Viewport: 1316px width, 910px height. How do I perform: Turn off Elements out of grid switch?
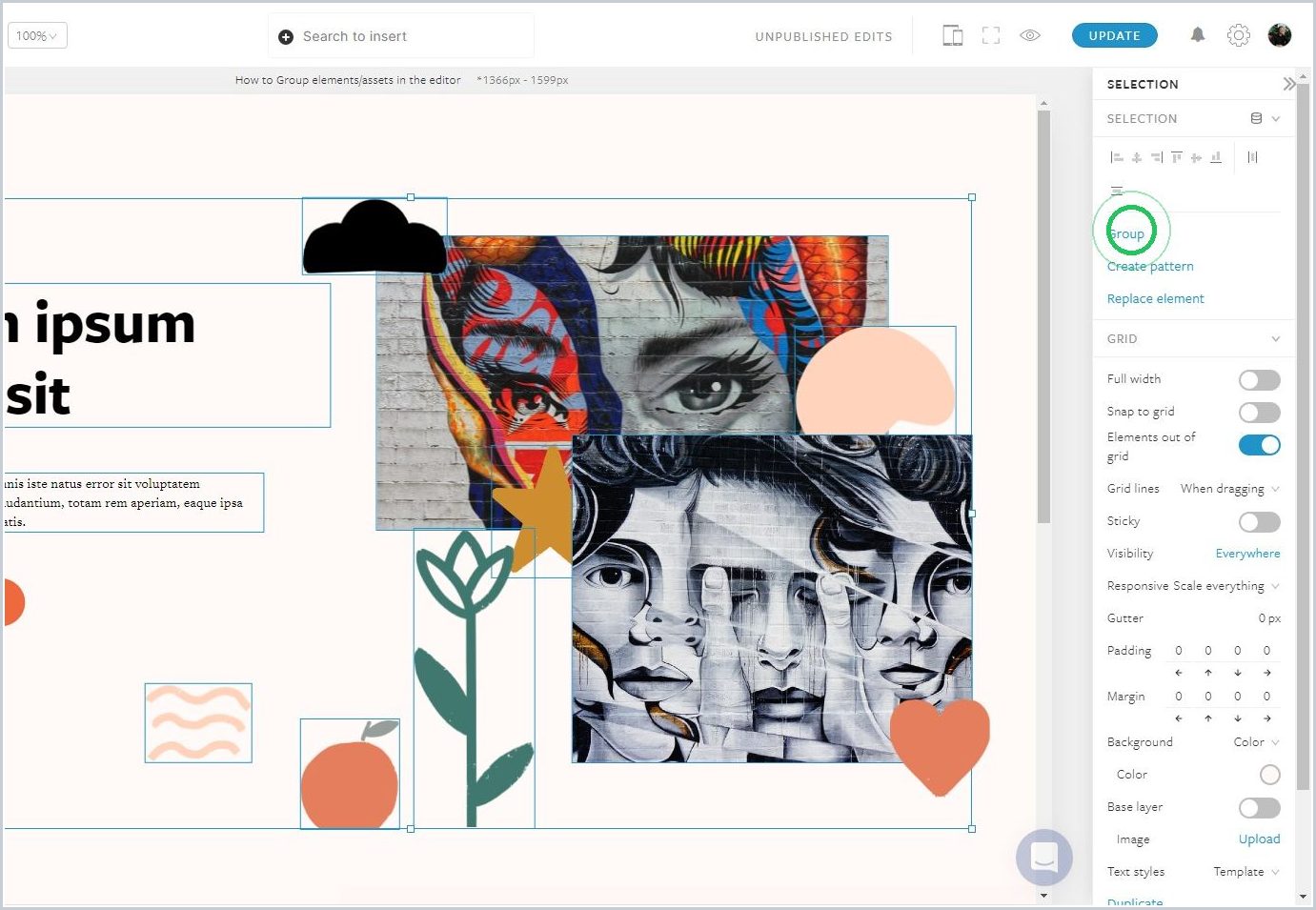pos(1259,445)
